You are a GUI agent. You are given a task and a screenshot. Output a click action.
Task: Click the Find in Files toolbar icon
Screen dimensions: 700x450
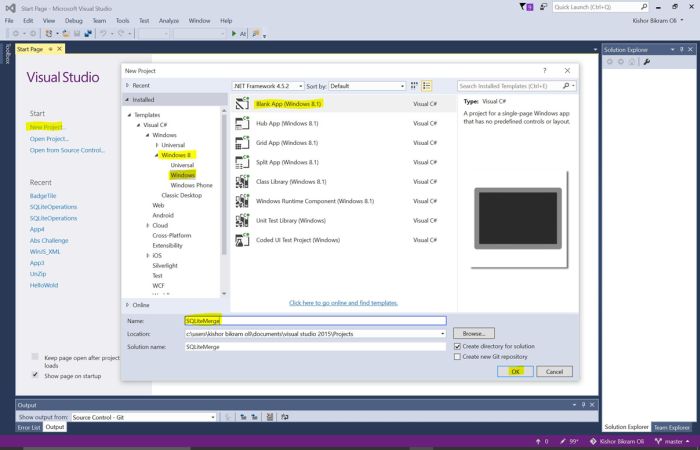[256, 33]
